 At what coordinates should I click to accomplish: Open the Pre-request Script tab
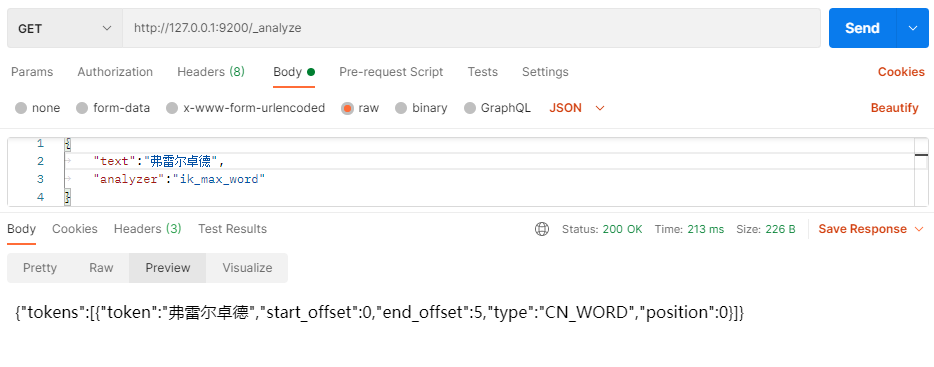391,72
